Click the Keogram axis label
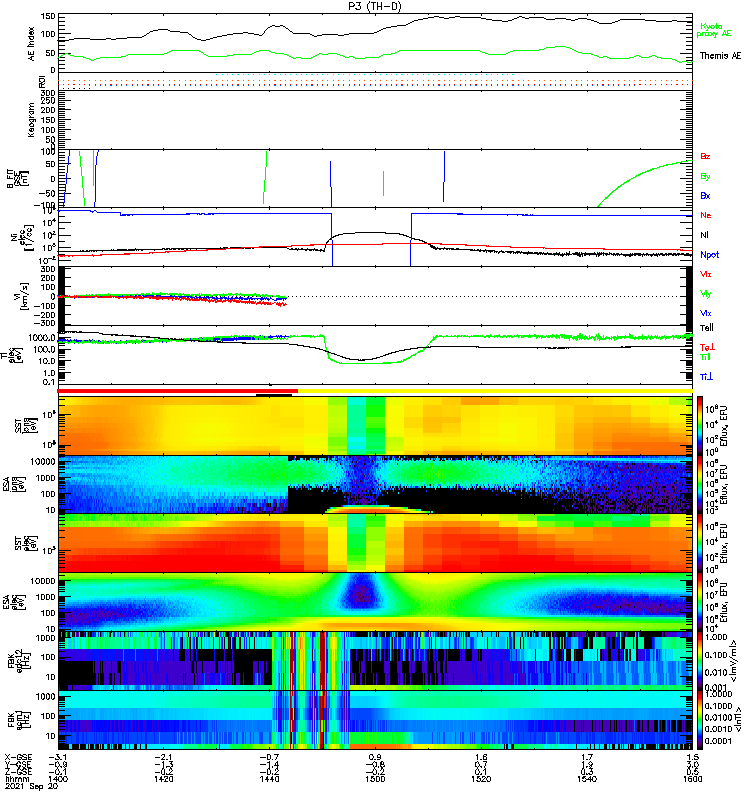This screenshot has width=750, height=800. click(x=32, y=120)
